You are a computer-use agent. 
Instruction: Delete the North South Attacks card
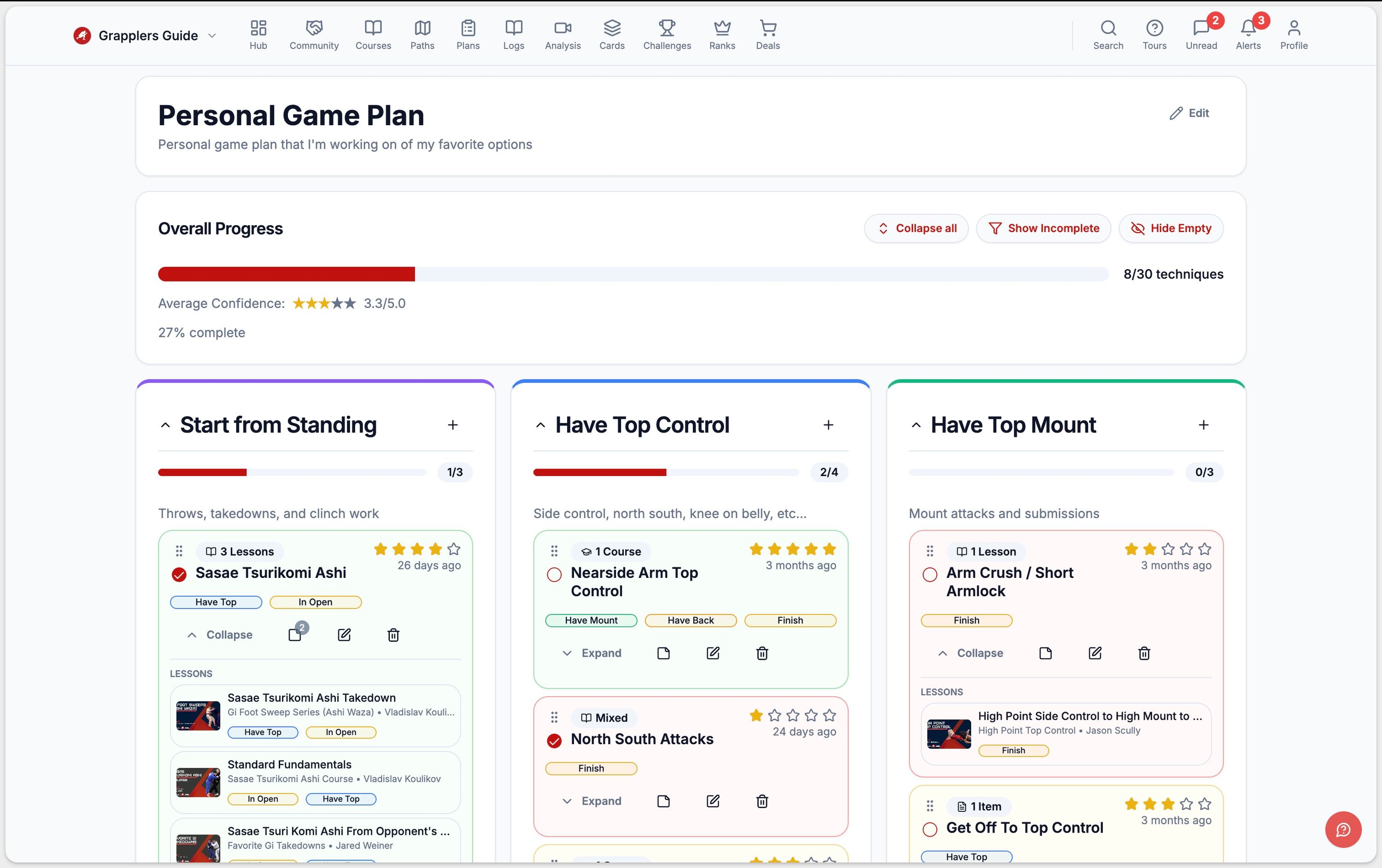(x=762, y=801)
